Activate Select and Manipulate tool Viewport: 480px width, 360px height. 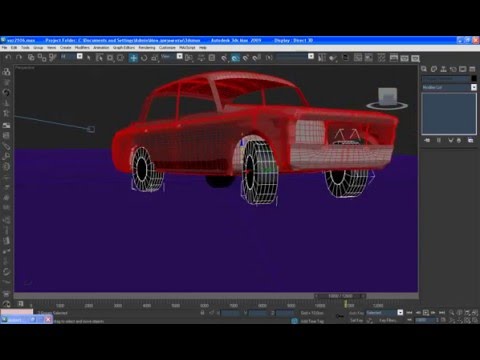pyautogui.click(x=201, y=58)
